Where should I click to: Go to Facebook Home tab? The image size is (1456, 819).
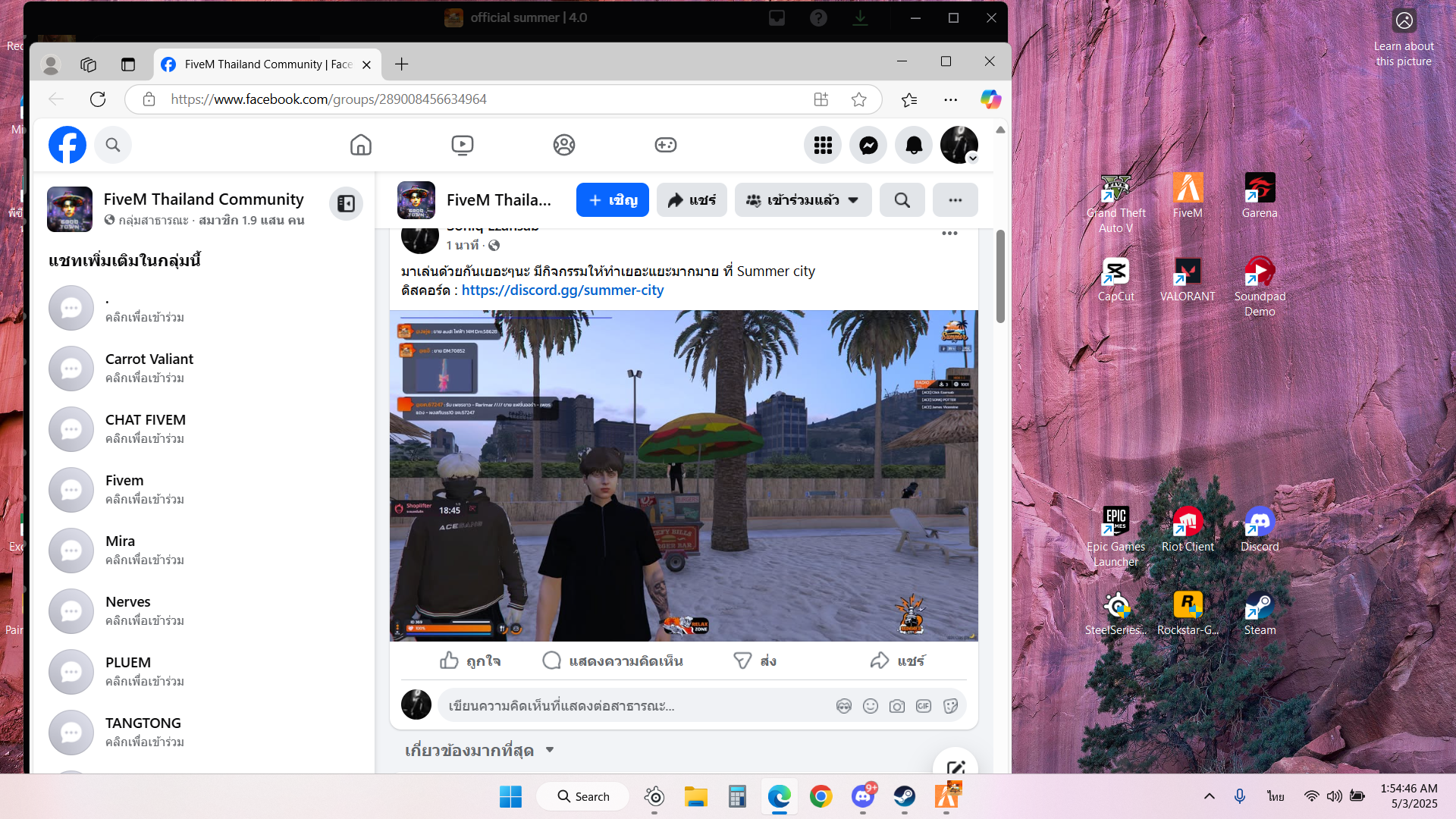(x=360, y=145)
